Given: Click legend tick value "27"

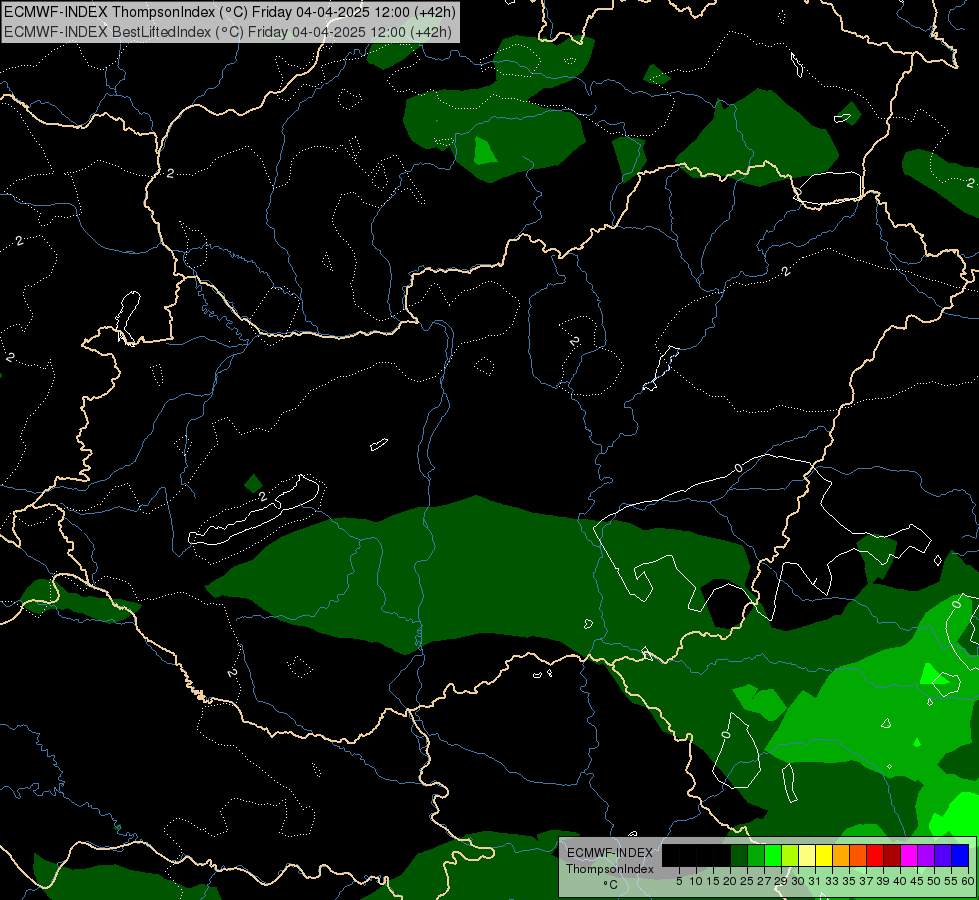Looking at the screenshot, I should (x=764, y=881).
